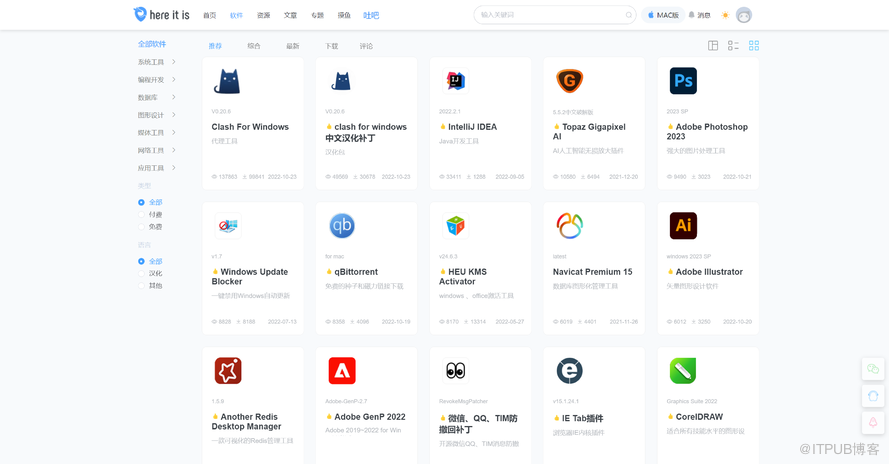Open the CorelDRAW title link
The height and width of the screenshot is (464, 889).
699,417
